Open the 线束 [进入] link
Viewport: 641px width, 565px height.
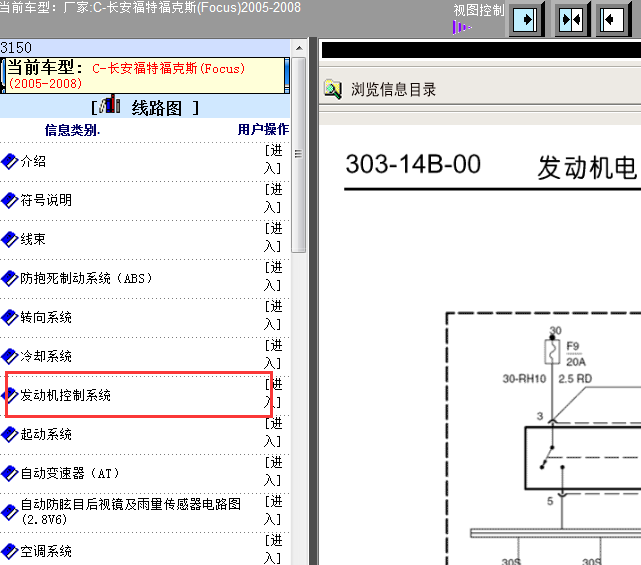[273, 237]
